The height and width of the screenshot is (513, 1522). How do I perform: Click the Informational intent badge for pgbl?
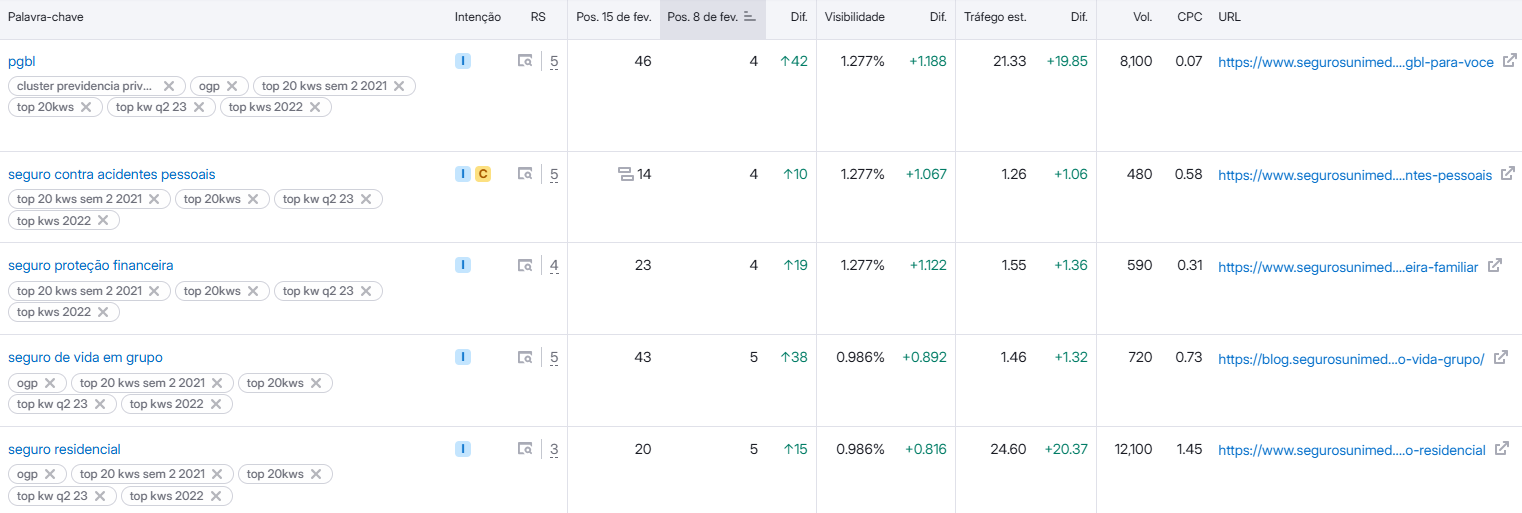pos(462,61)
